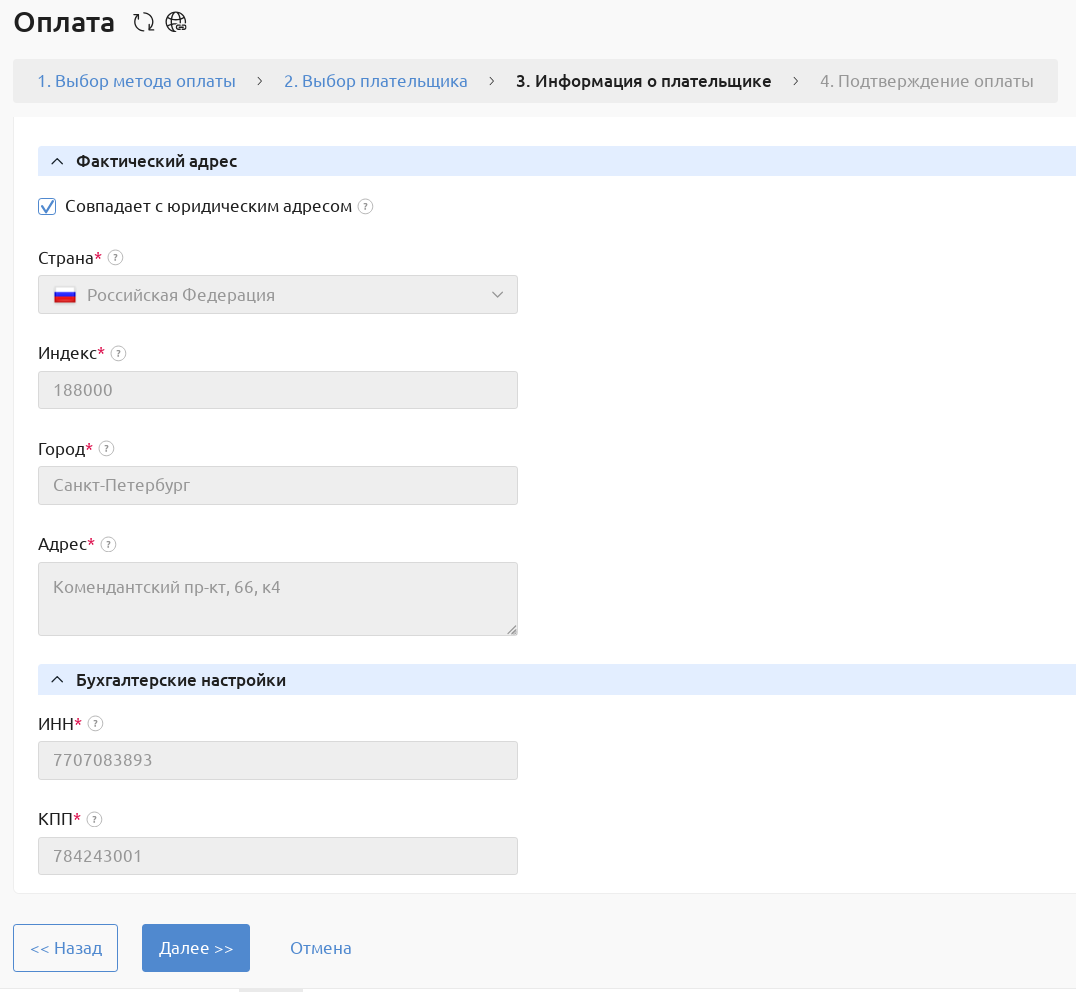Click inside the КПП input field
This screenshot has height=992, width=1076.
point(278,856)
